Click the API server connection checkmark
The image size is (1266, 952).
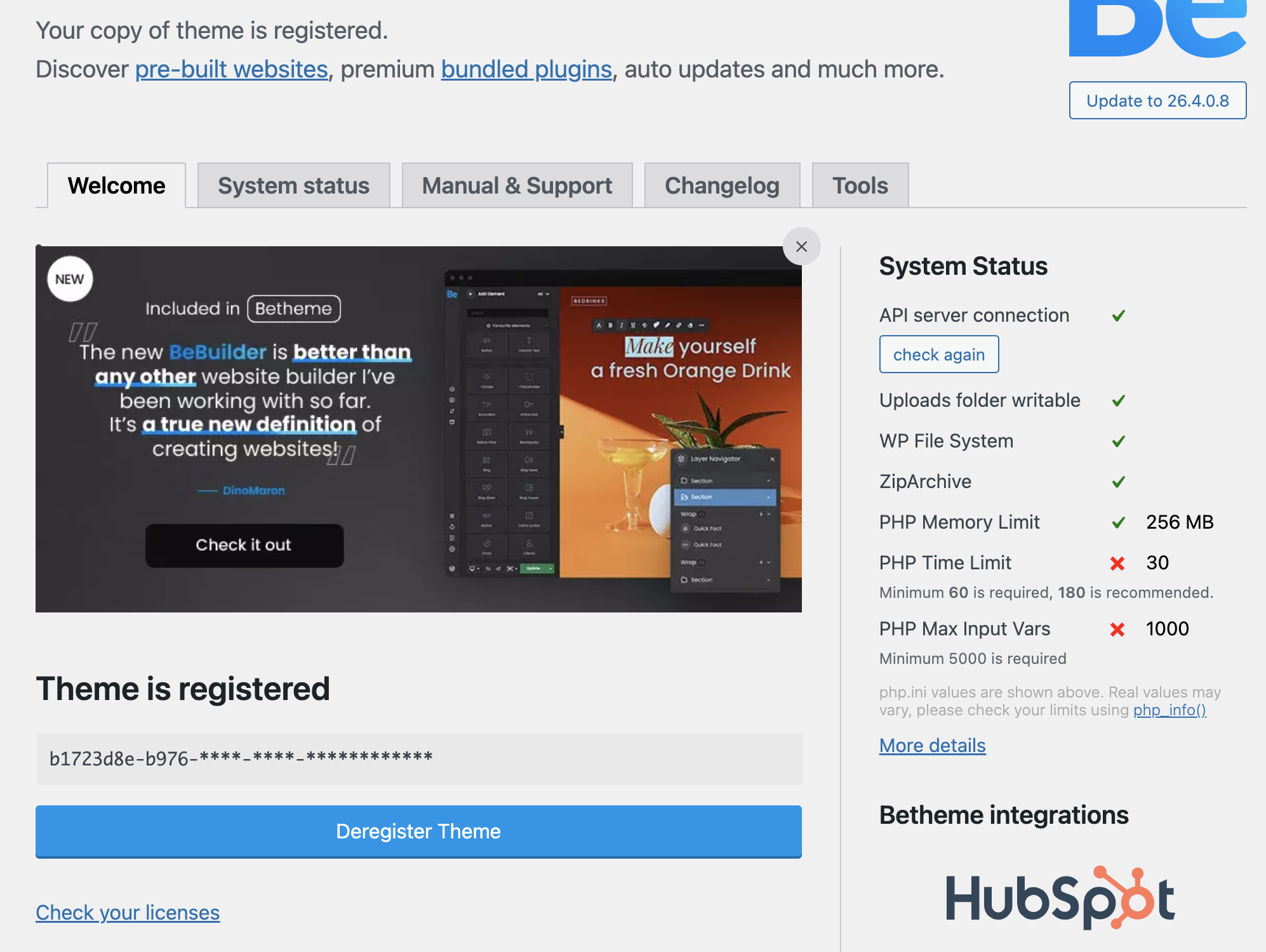click(1119, 315)
